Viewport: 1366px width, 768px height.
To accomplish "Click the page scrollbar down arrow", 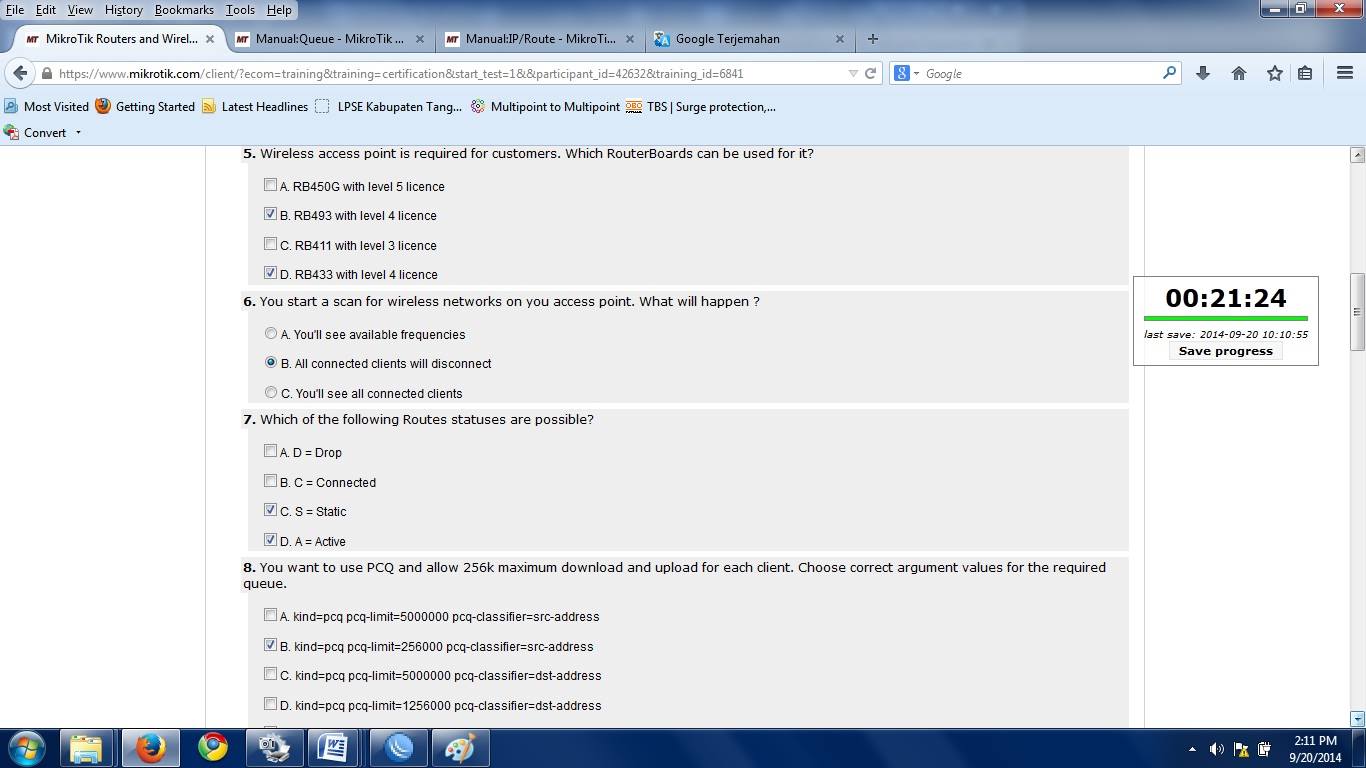I will tap(1357, 718).
